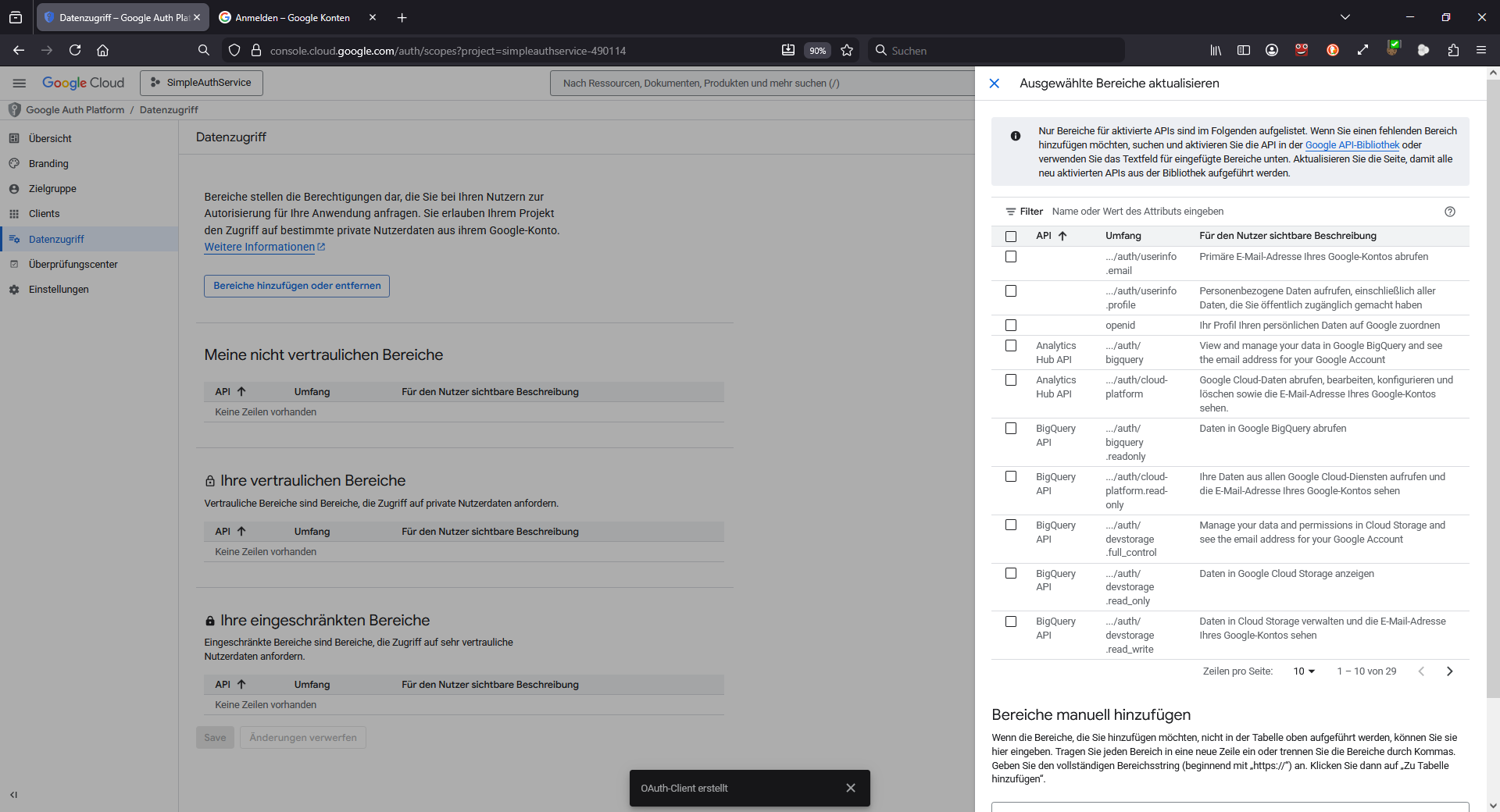Screen dimensions: 1500x812
Task: Close the Ausgewählte Bereiche aktualisieren panel
Action: pyautogui.click(x=995, y=84)
